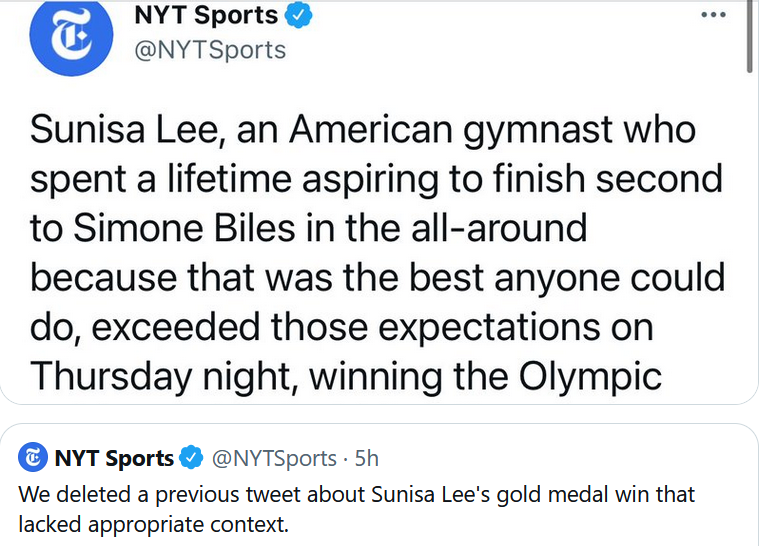Click the verified badge in the quoted tweet
Screen dimensions: 764x546
point(190,459)
